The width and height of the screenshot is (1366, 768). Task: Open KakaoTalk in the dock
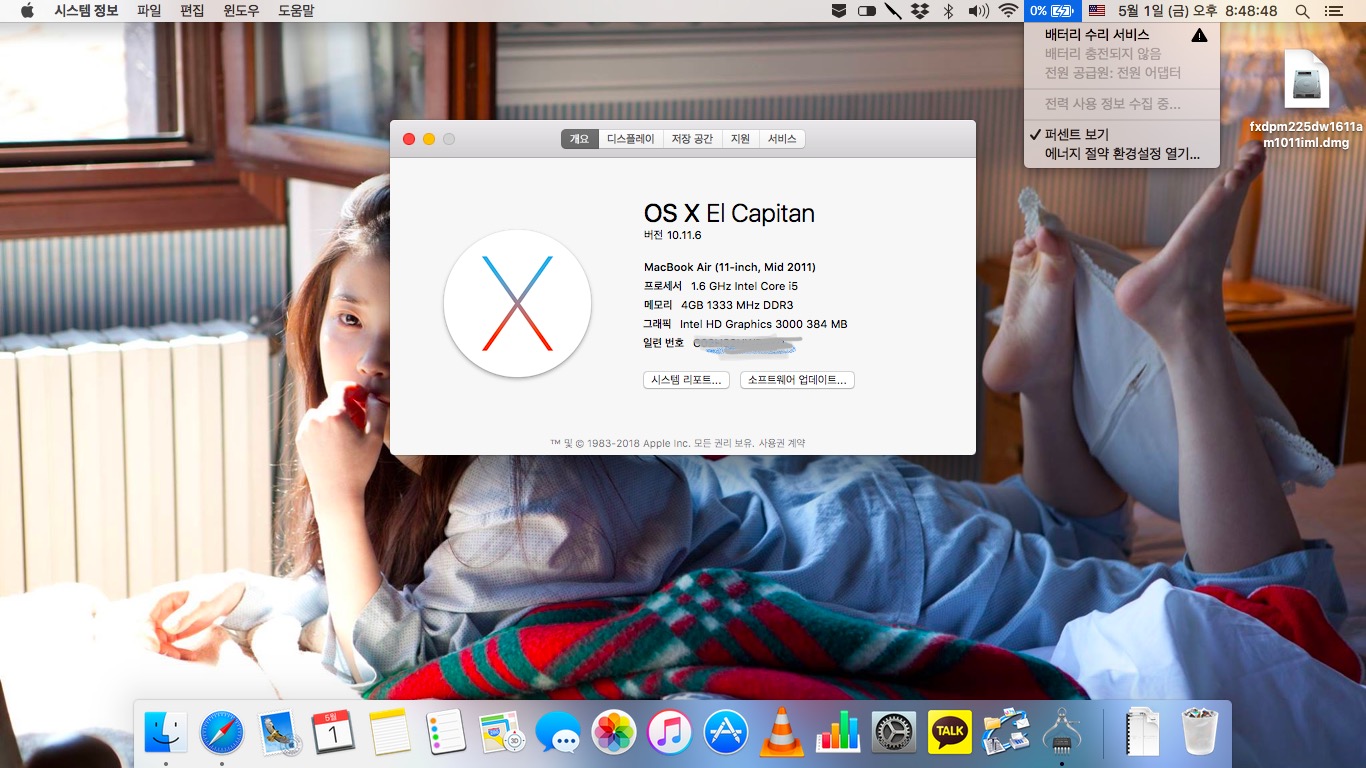(950, 733)
